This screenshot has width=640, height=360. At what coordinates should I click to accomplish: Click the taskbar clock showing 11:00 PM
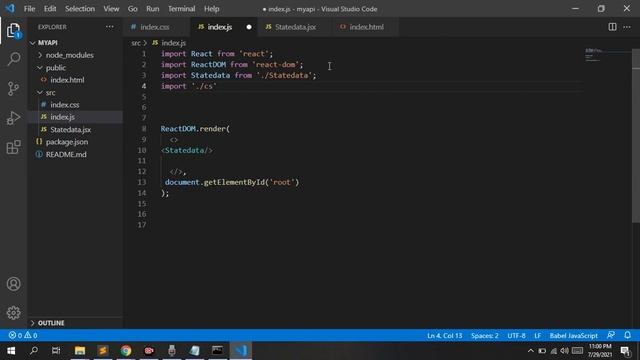click(x=600, y=351)
